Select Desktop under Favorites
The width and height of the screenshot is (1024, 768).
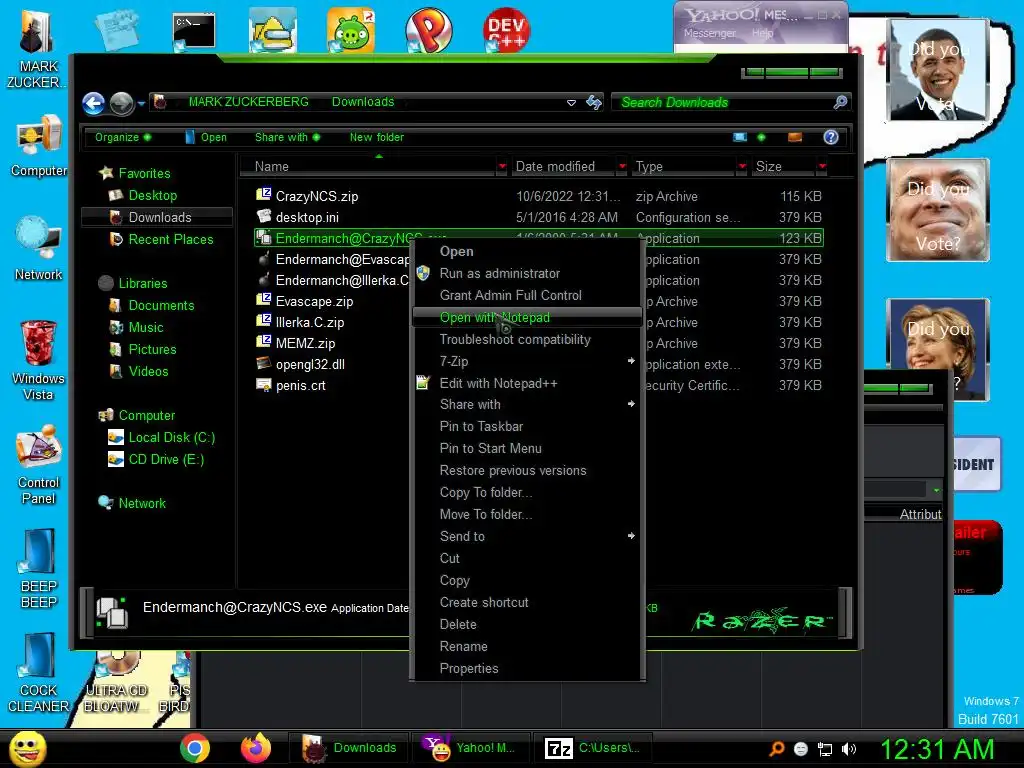153,195
